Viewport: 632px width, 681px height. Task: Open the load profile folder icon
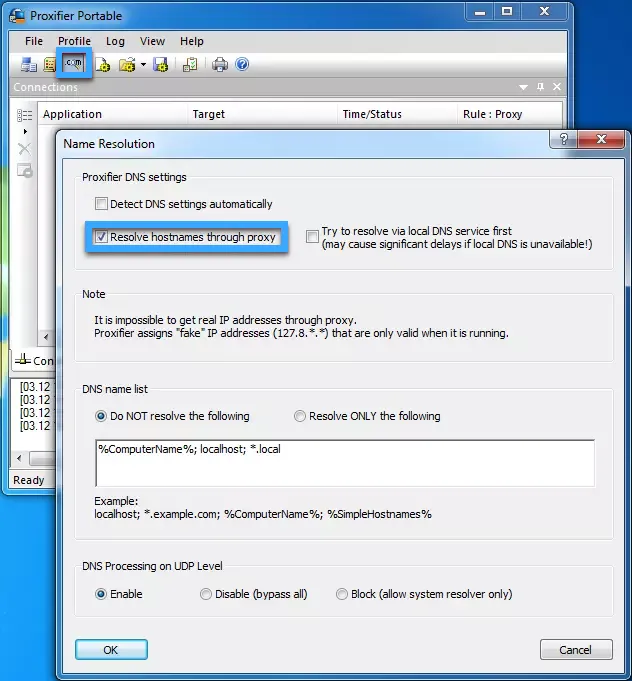127,65
